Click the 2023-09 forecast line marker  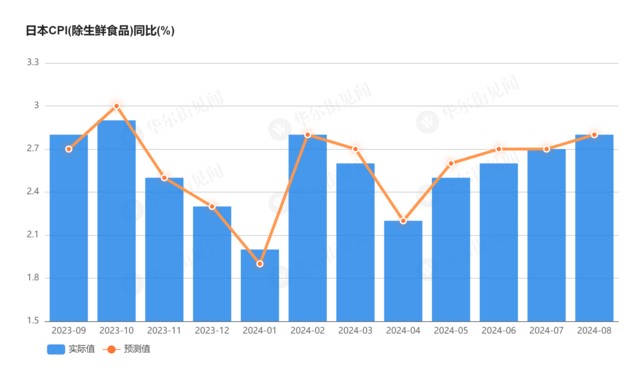pos(69,149)
